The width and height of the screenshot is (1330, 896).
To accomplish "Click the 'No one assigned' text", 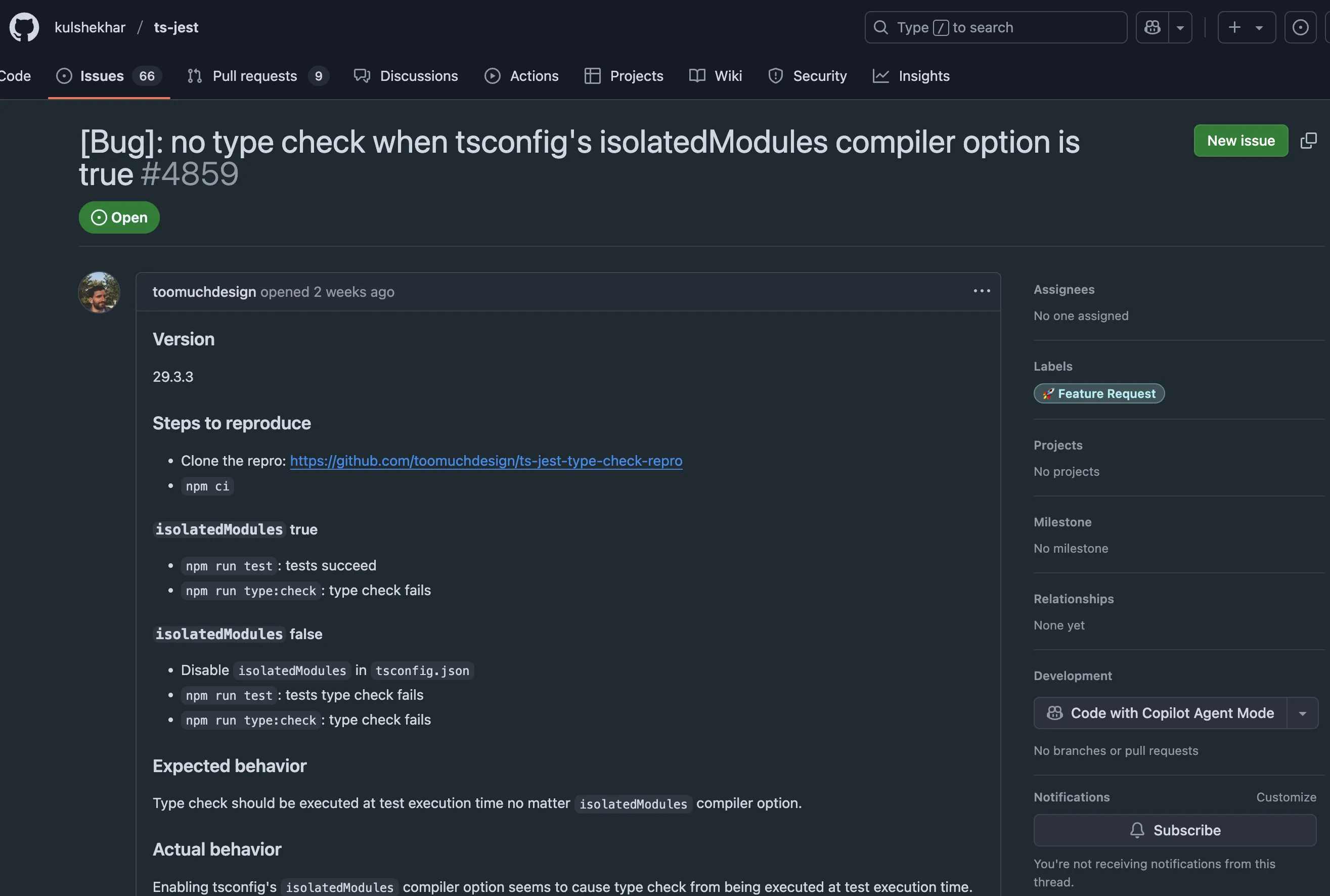I will tap(1081, 316).
